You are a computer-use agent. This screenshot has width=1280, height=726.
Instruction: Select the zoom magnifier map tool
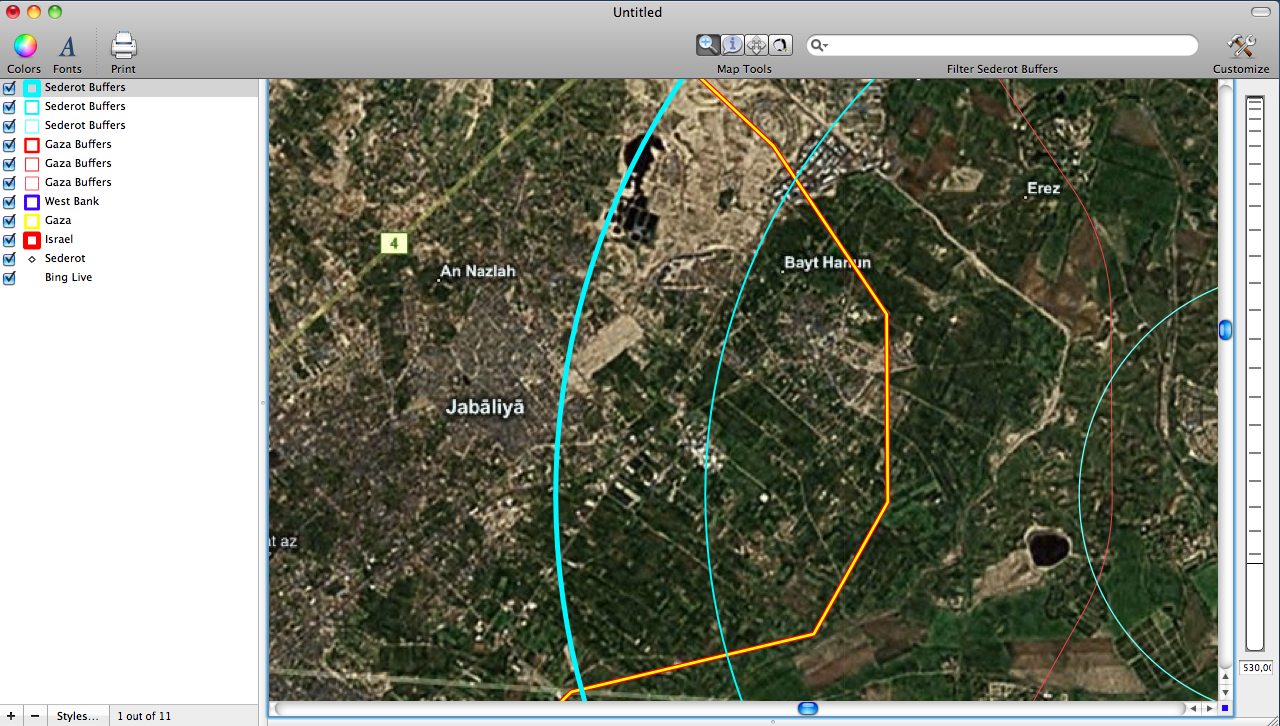pos(708,44)
